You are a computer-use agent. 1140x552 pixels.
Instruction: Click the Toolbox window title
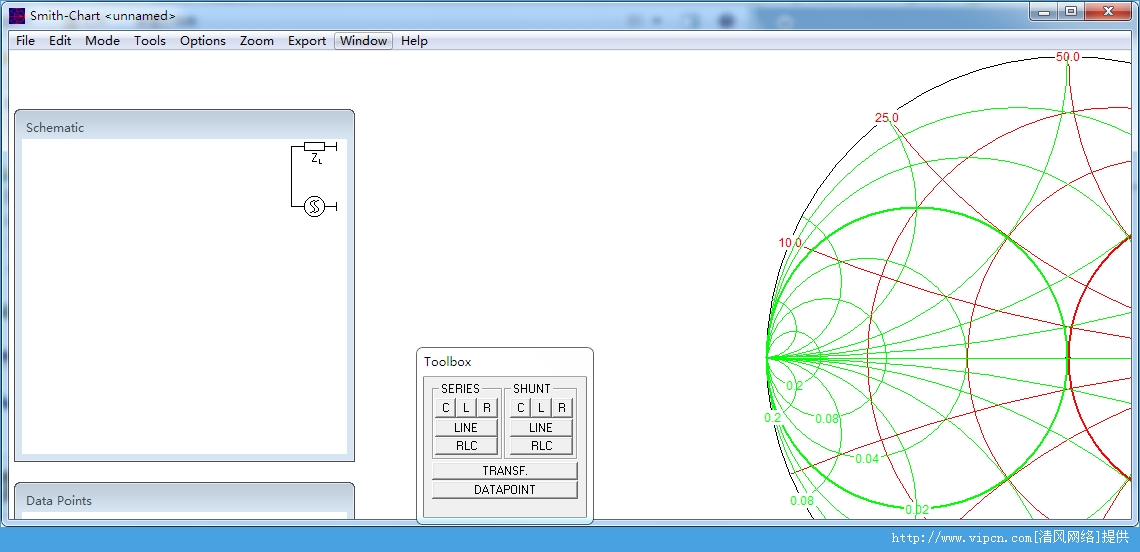point(448,361)
